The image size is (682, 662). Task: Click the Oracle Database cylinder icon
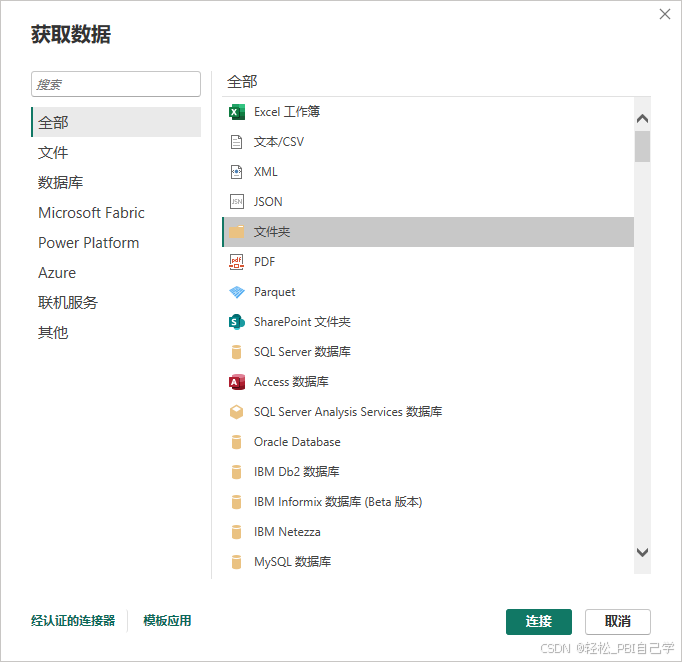click(237, 442)
